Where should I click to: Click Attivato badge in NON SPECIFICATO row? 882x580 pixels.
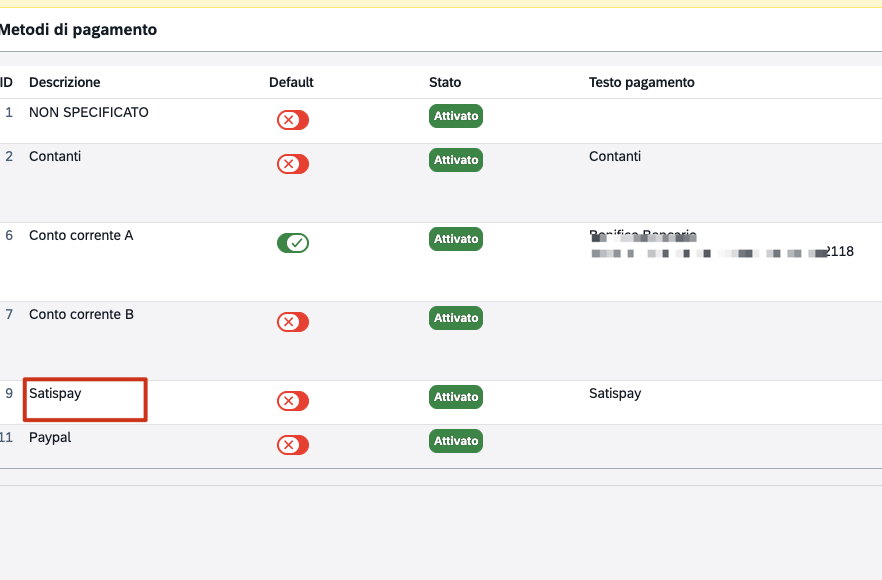(x=456, y=116)
